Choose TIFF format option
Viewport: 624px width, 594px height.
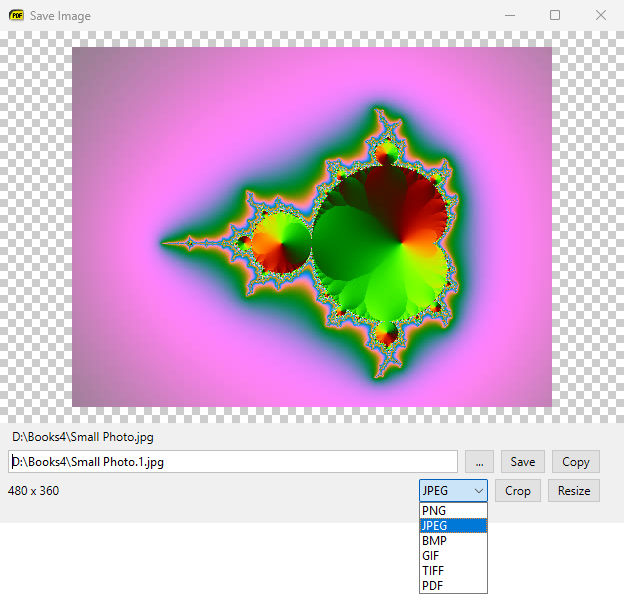click(453, 571)
